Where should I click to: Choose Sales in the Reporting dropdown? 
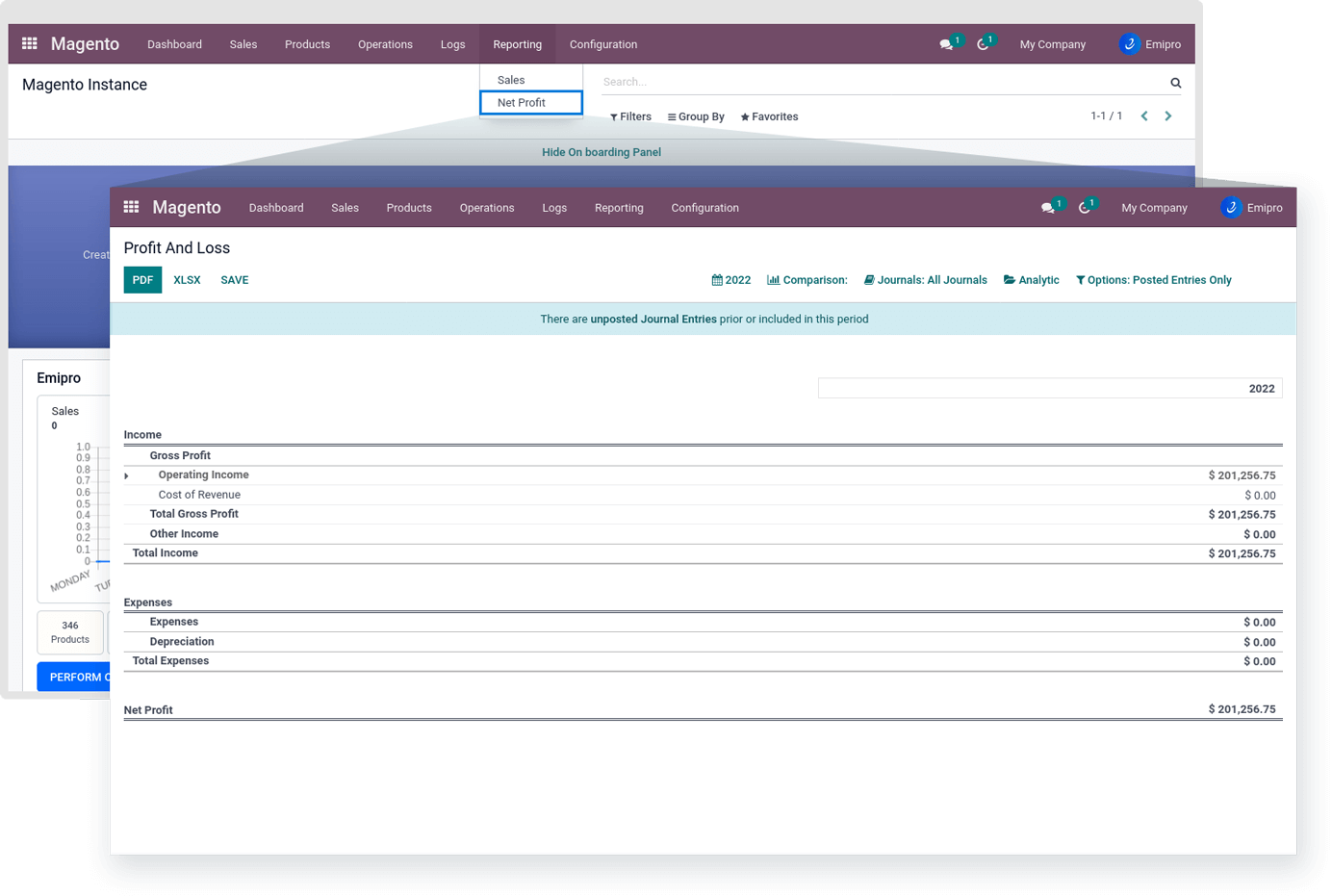[511, 80]
